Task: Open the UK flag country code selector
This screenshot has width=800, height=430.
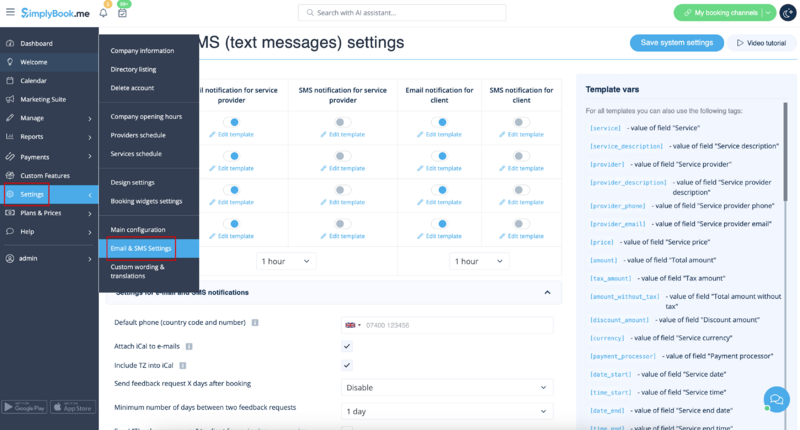Action: click(353, 325)
